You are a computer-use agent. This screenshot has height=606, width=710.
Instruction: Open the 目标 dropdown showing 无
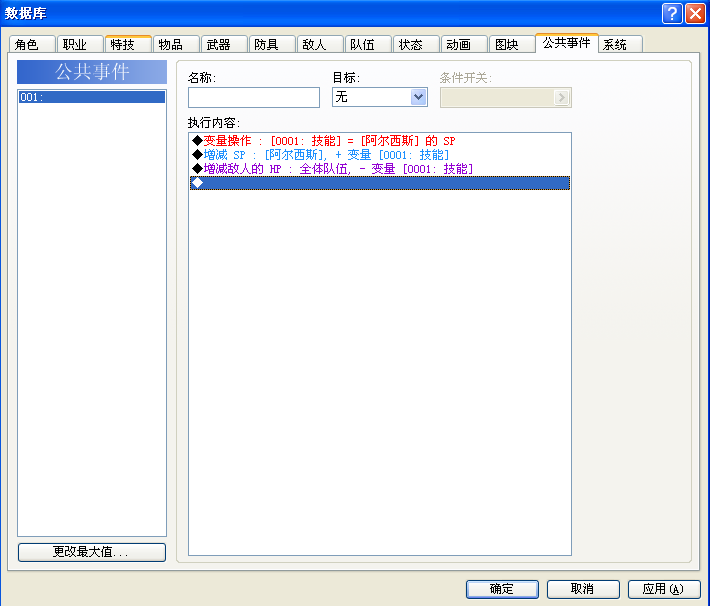click(x=379, y=97)
